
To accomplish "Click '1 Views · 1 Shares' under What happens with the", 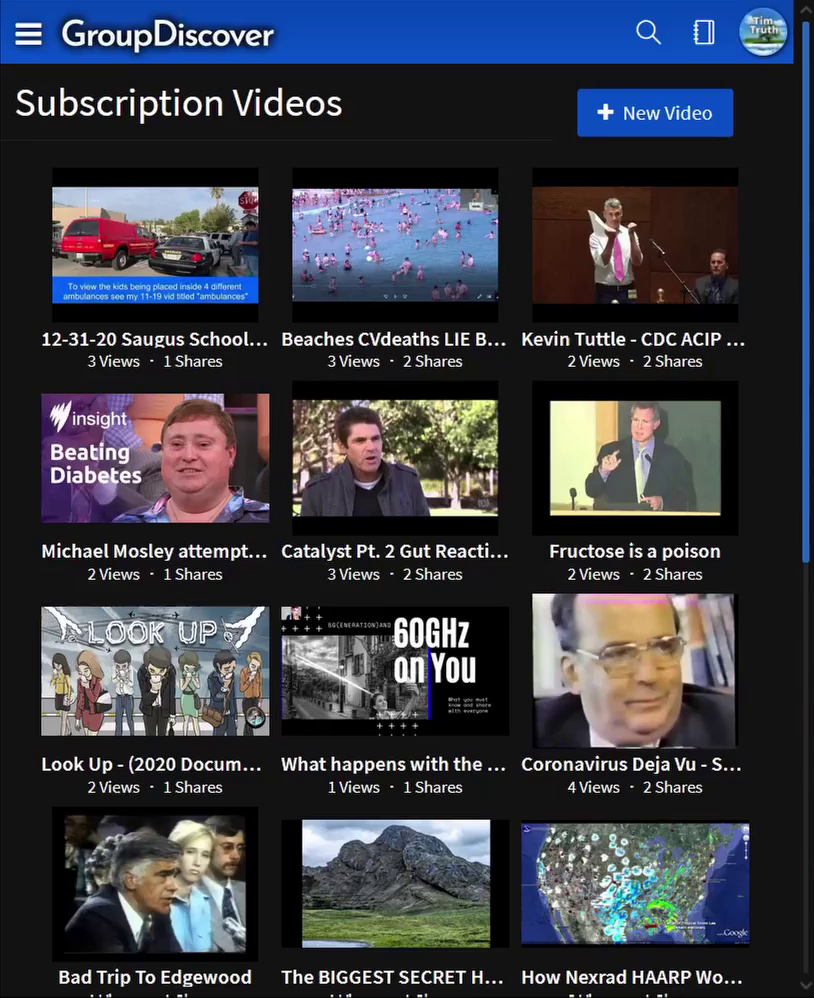I will 395,787.
